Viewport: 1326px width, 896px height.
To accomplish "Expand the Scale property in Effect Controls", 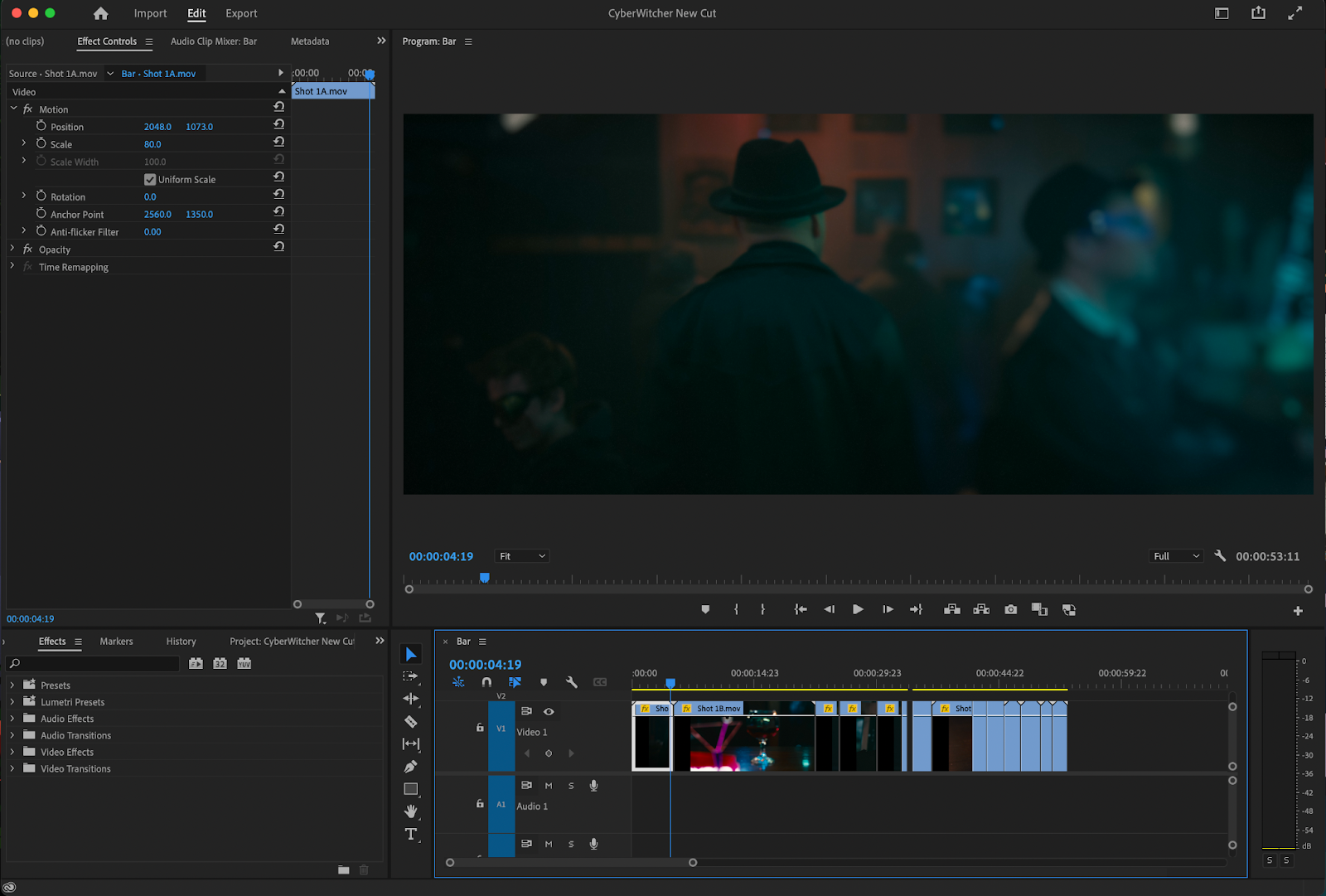I will (x=22, y=143).
